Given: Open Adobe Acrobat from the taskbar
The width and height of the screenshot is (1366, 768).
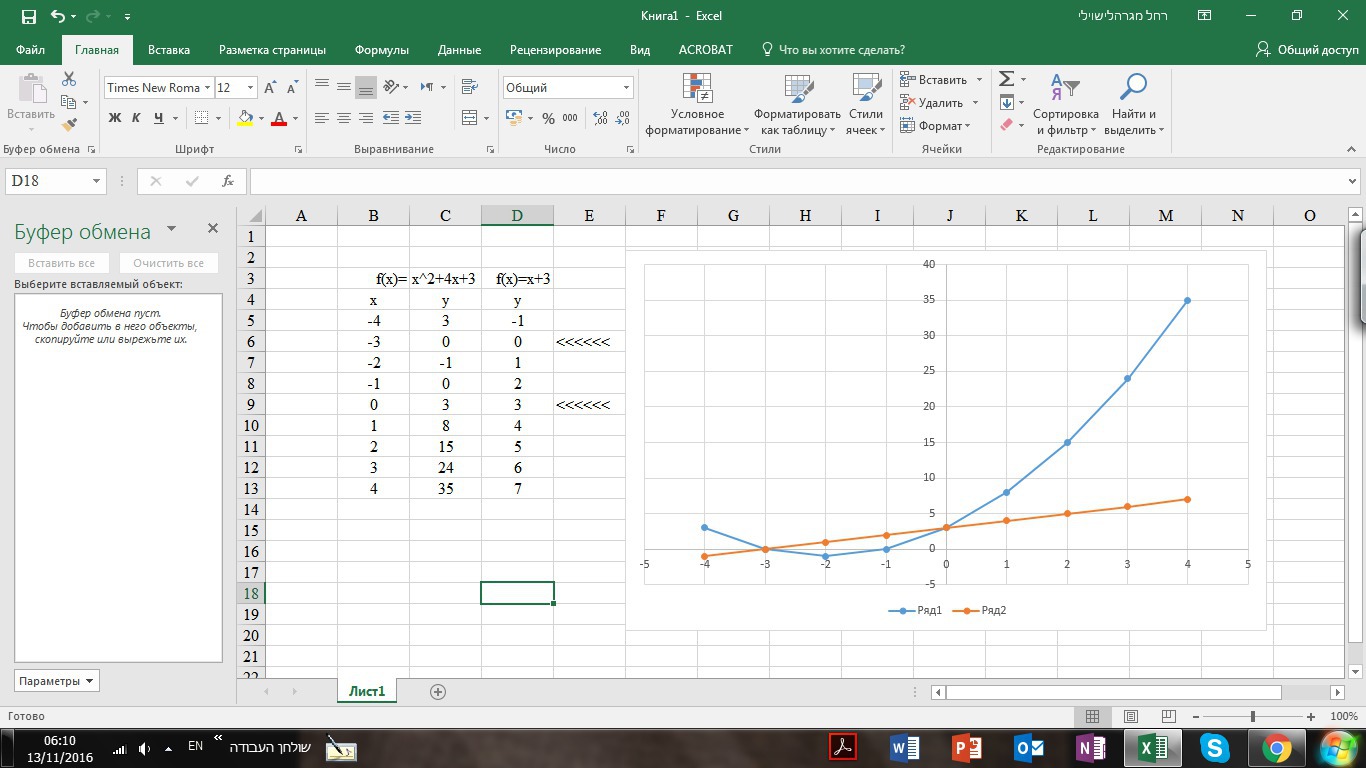Looking at the screenshot, I should [x=843, y=748].
